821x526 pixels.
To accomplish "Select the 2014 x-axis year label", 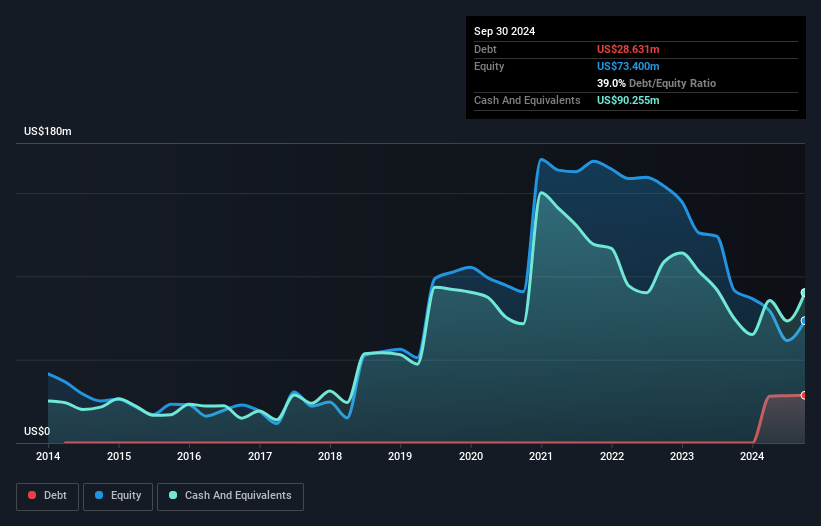I will (48, 457).
